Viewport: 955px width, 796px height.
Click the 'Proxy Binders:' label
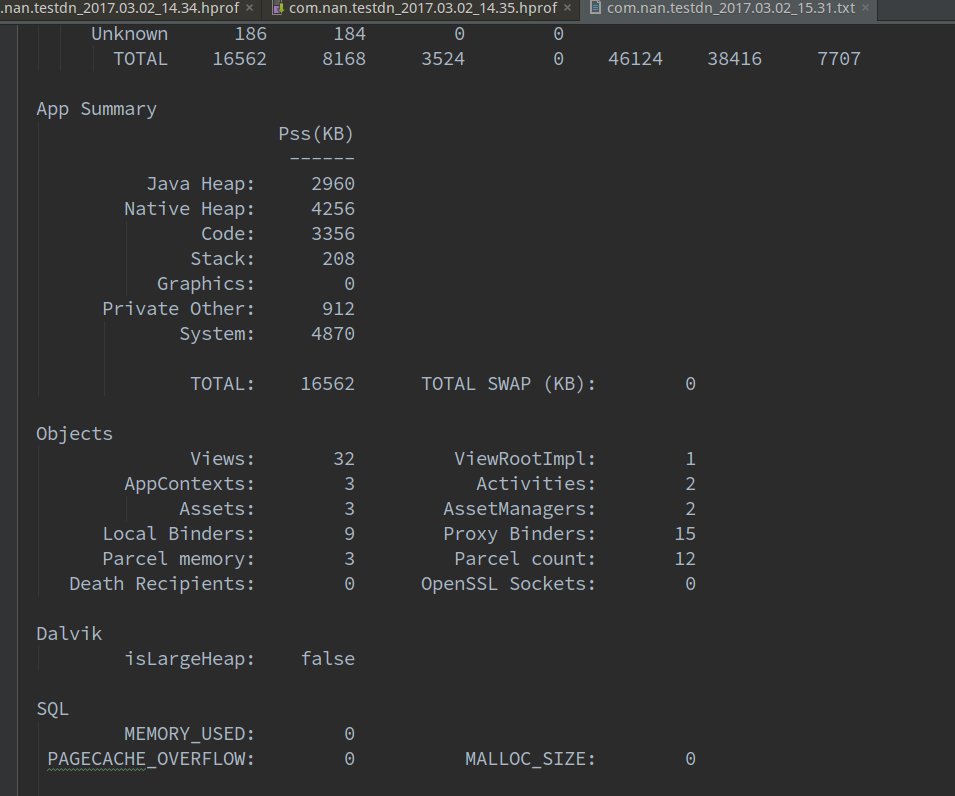[x=520, y=534]
